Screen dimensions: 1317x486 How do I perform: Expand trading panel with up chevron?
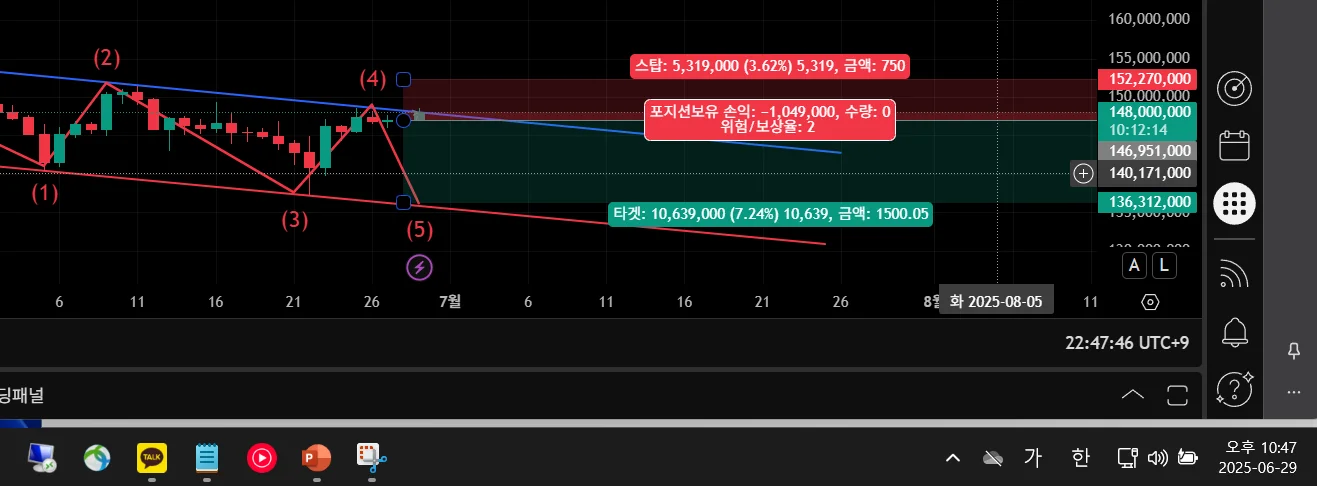1133,395
